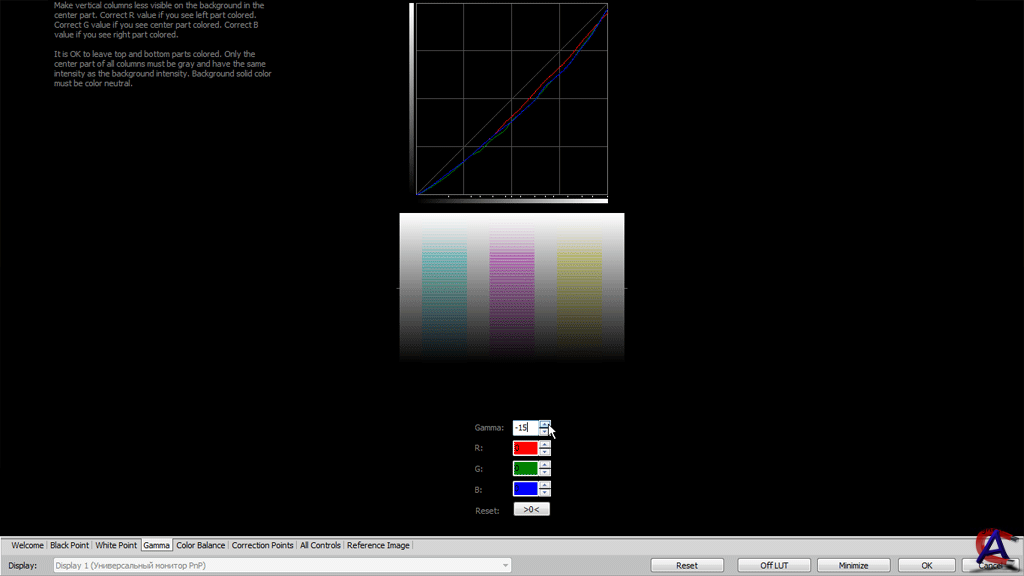Image resolution: width=1024 pixels, height=576 pixels.
Task: Select the red R value field
Action: click(525, 449)
